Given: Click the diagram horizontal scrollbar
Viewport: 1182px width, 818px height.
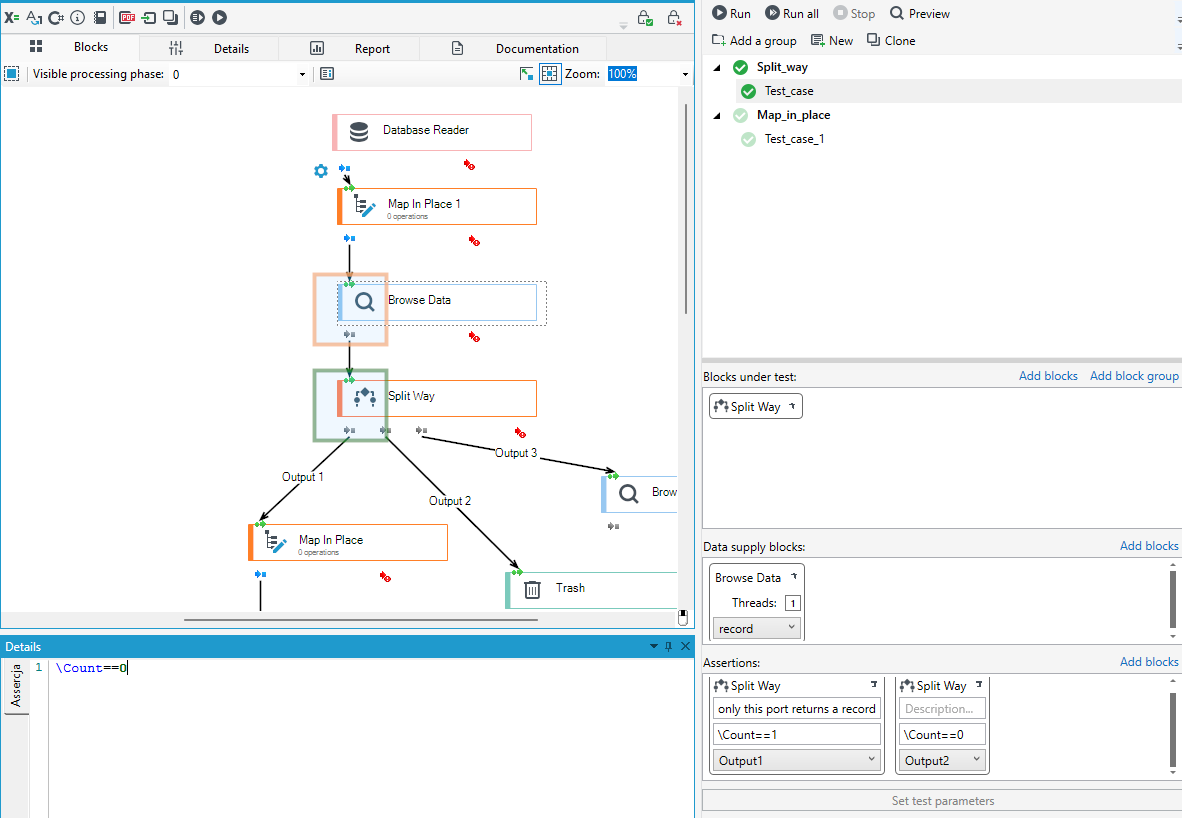Looking at the screenshot, I should (360, 620).
